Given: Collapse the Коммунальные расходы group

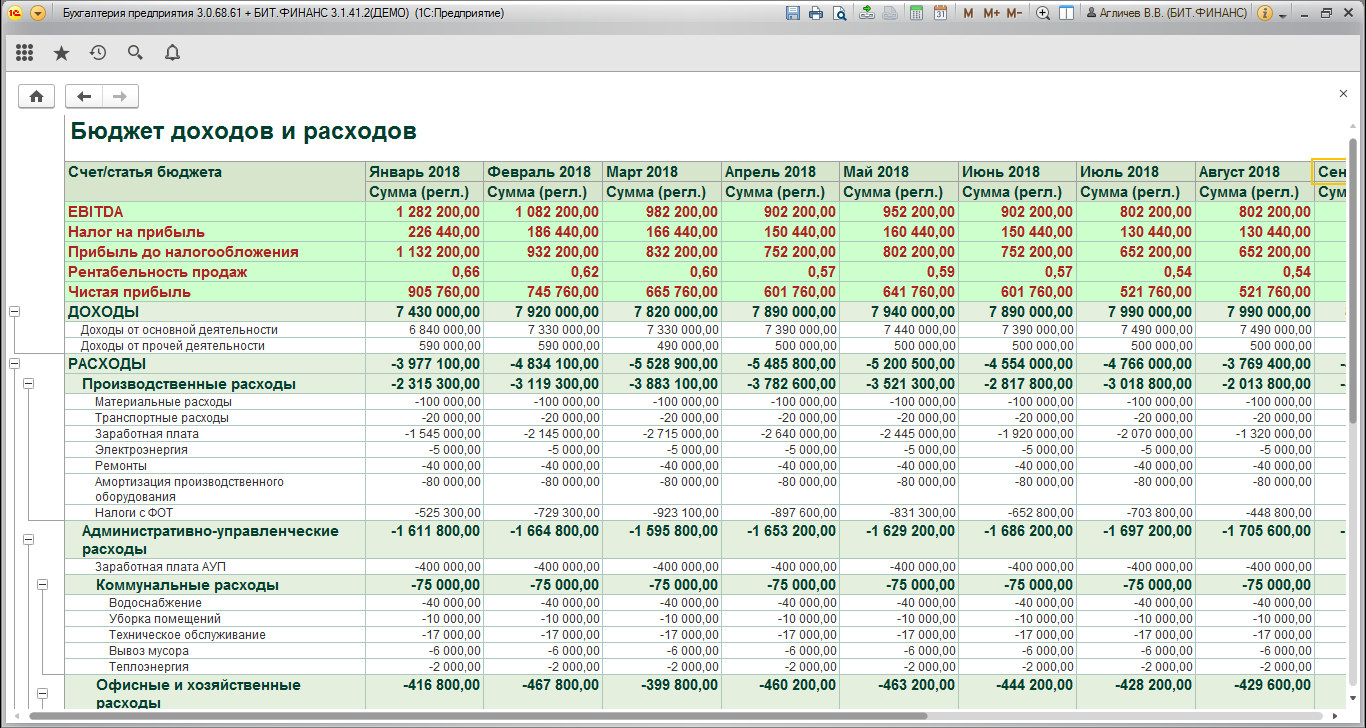Looking at the screenshot, I should click(x=42, y=585).
